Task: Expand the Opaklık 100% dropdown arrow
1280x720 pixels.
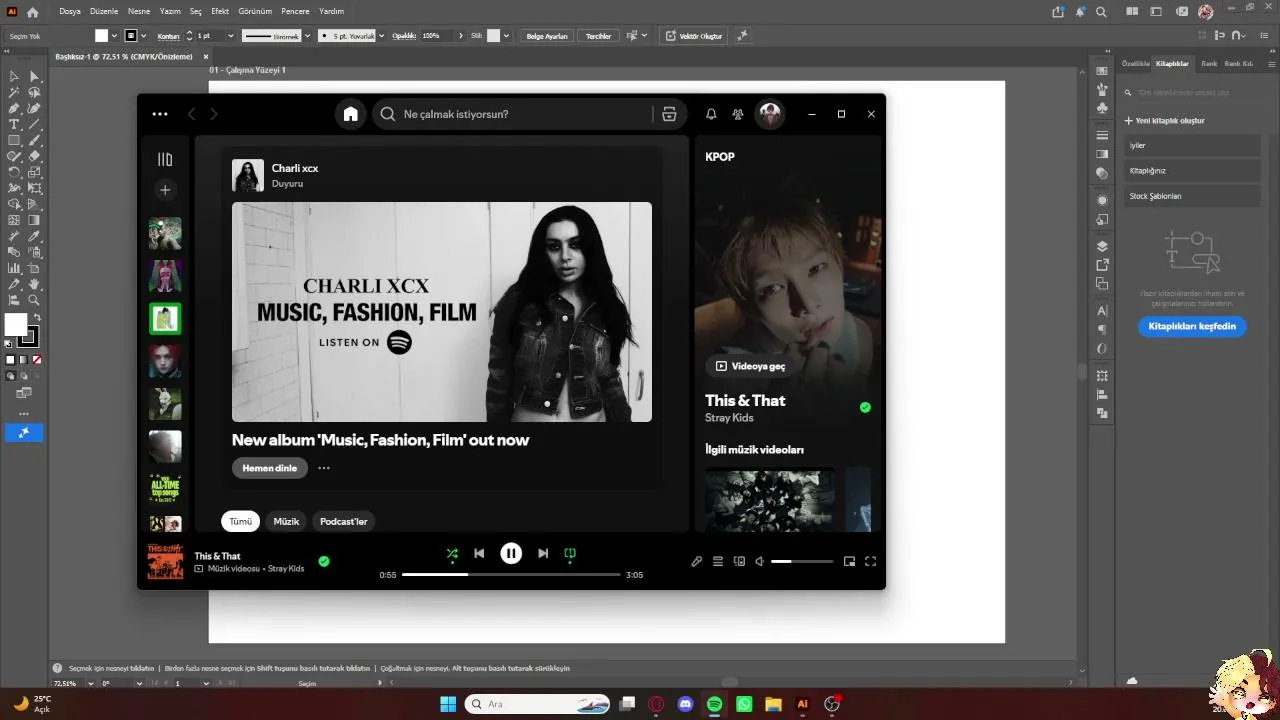Action: [x=461, y=36]
